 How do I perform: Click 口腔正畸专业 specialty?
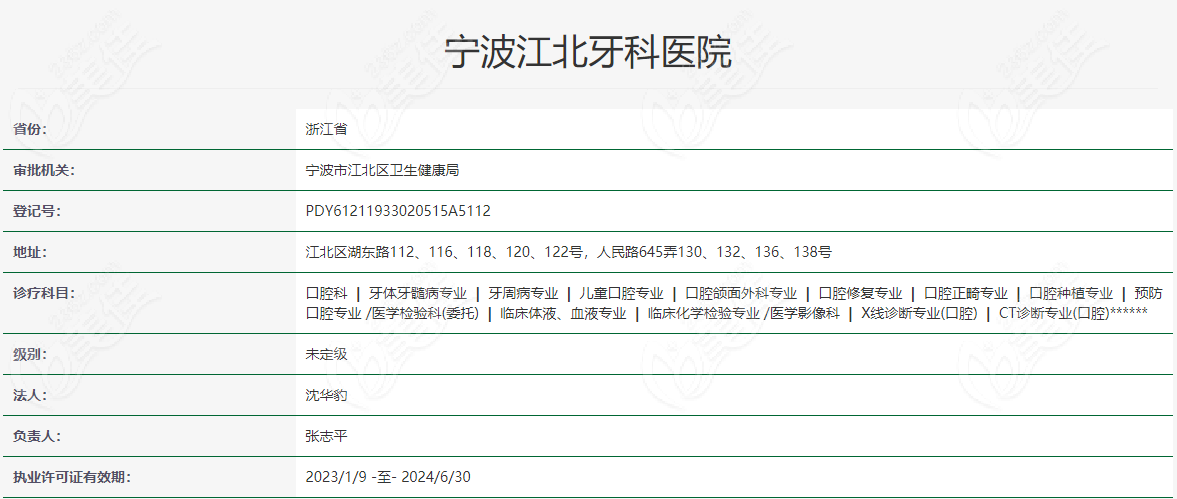pyautogui.click(x=965, y=293)
